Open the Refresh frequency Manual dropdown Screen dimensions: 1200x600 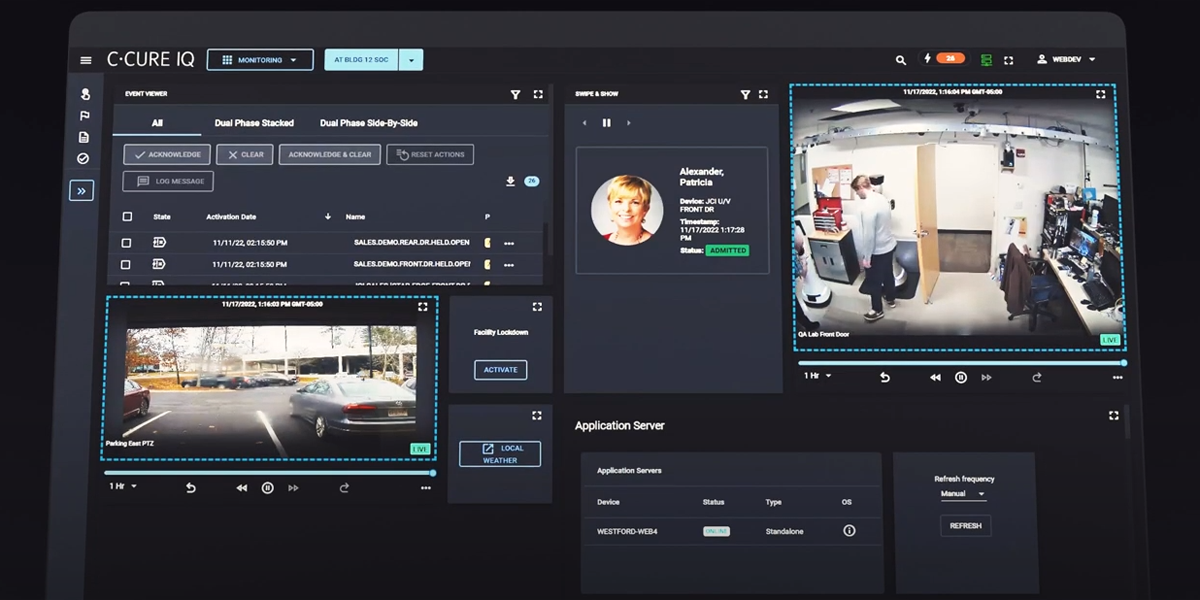pos(962,494)
